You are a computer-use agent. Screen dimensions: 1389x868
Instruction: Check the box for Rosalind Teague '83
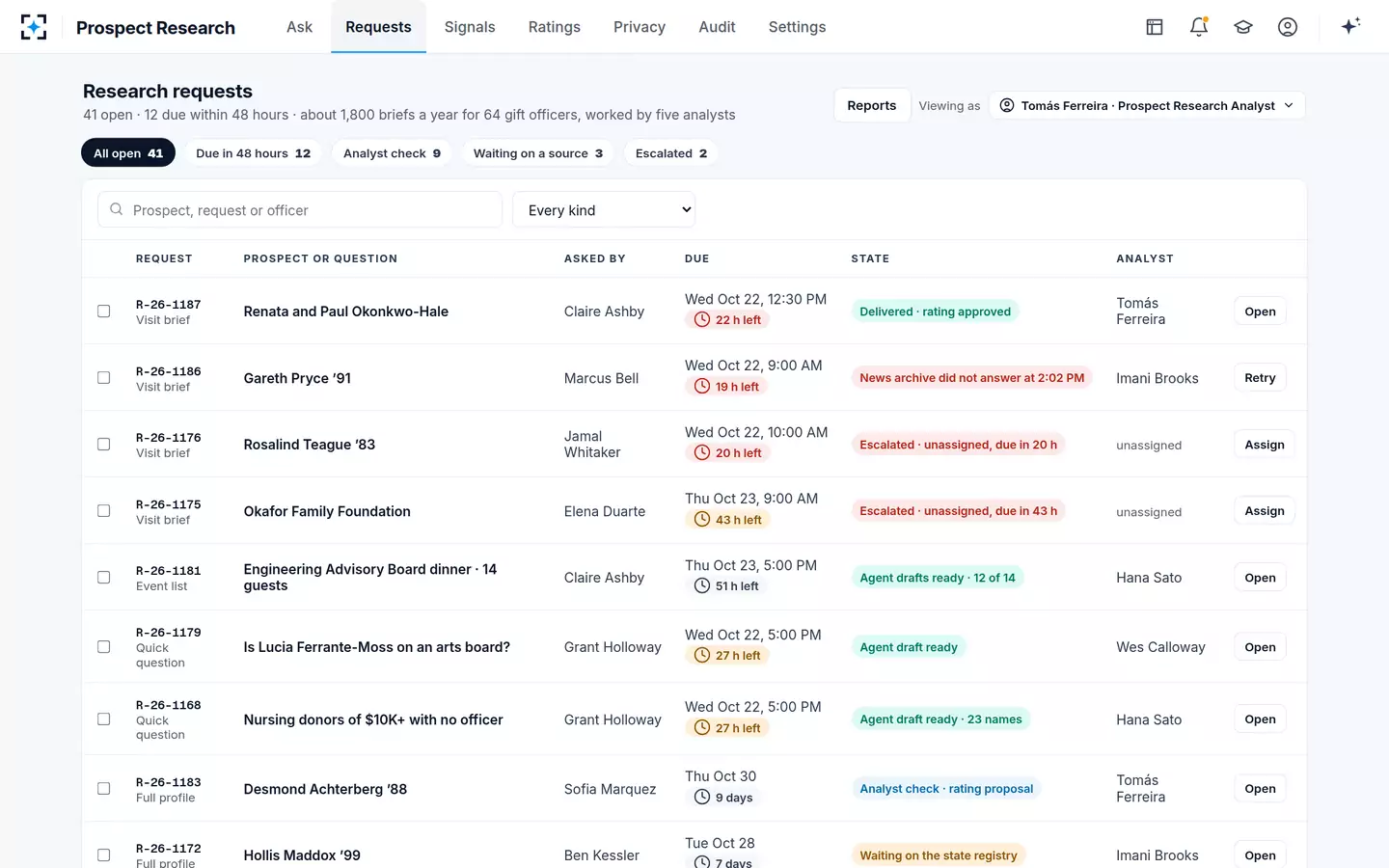pyautogui.click(x=104, y=445)
